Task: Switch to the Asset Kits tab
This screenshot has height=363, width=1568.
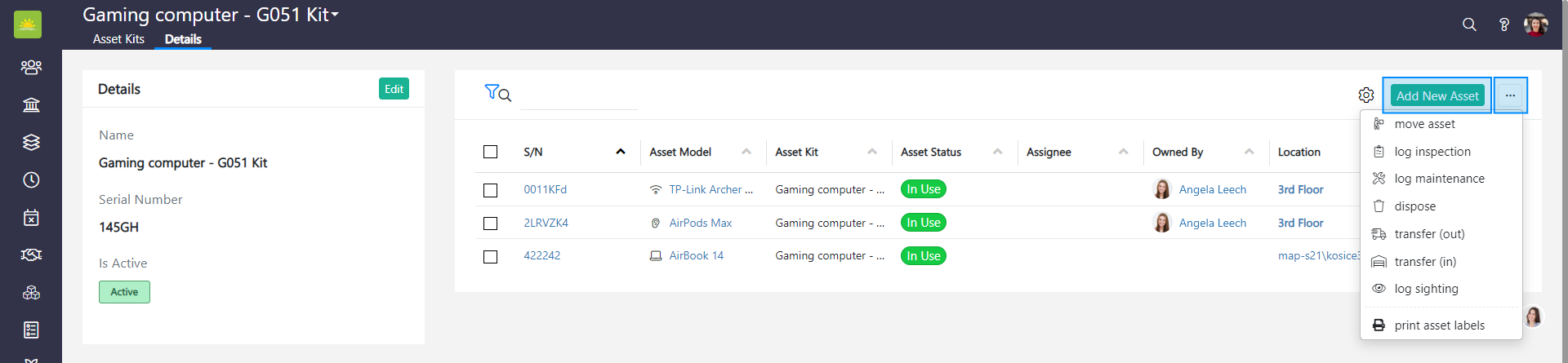Action: (x=118, y=39)
